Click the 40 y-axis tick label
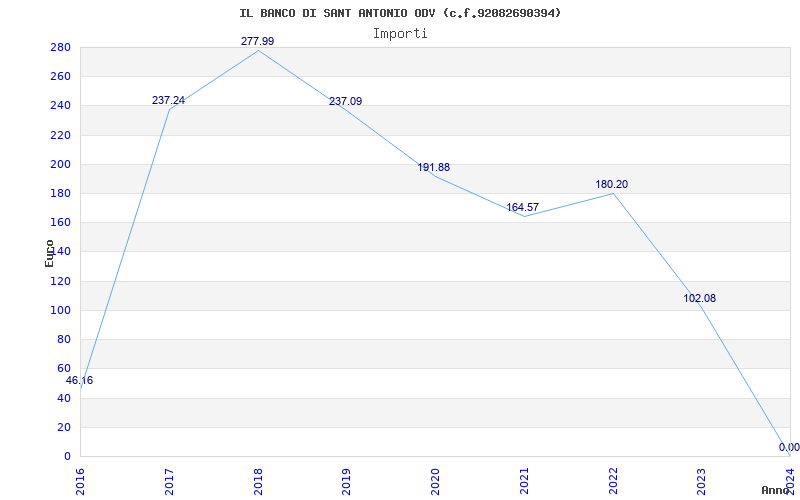800x500 pixels. pos(63,398)
